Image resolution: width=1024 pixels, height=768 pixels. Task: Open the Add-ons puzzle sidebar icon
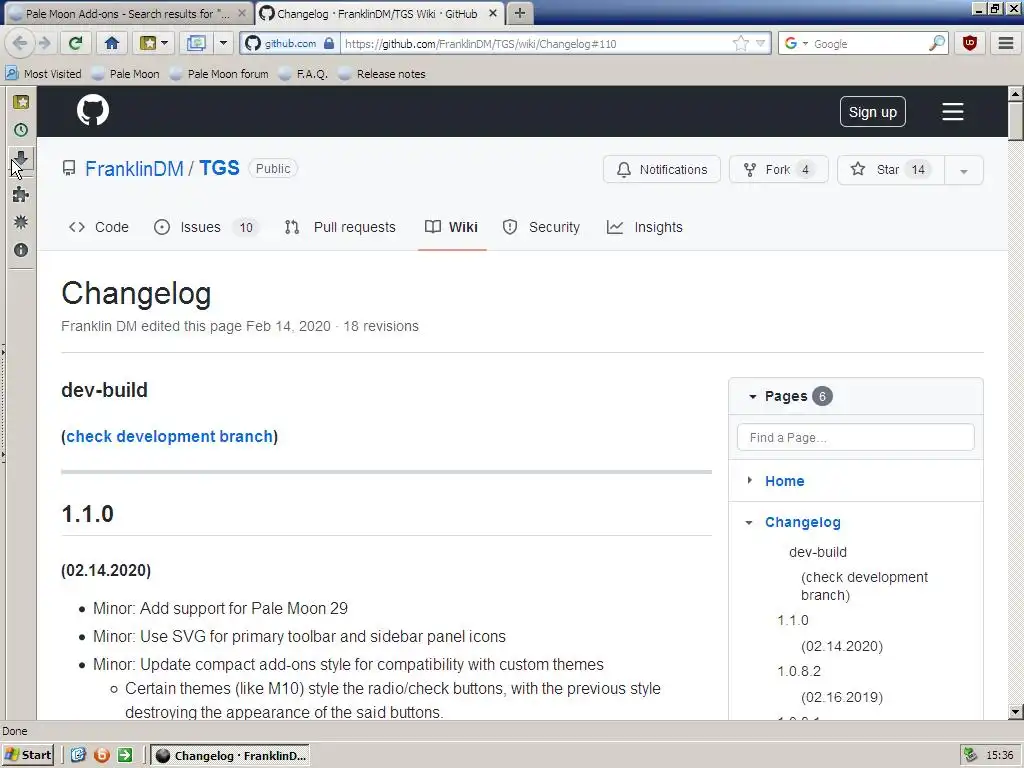tap(21, 194)
